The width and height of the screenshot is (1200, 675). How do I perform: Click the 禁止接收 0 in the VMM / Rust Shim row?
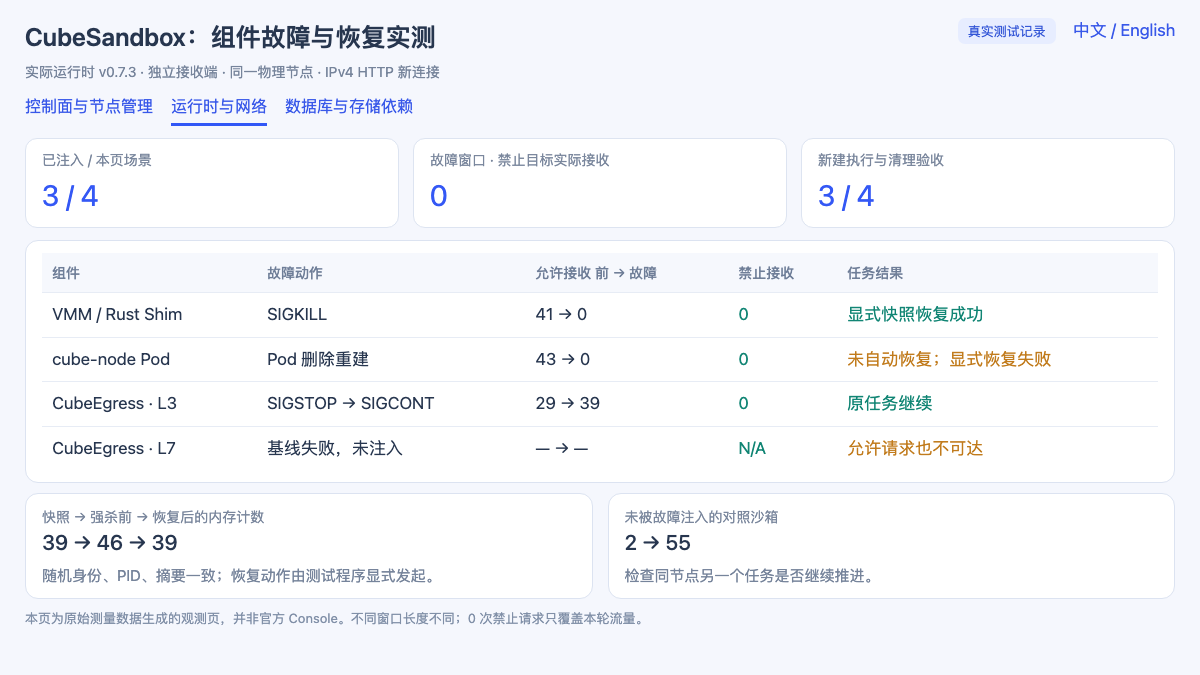(743, 314)
